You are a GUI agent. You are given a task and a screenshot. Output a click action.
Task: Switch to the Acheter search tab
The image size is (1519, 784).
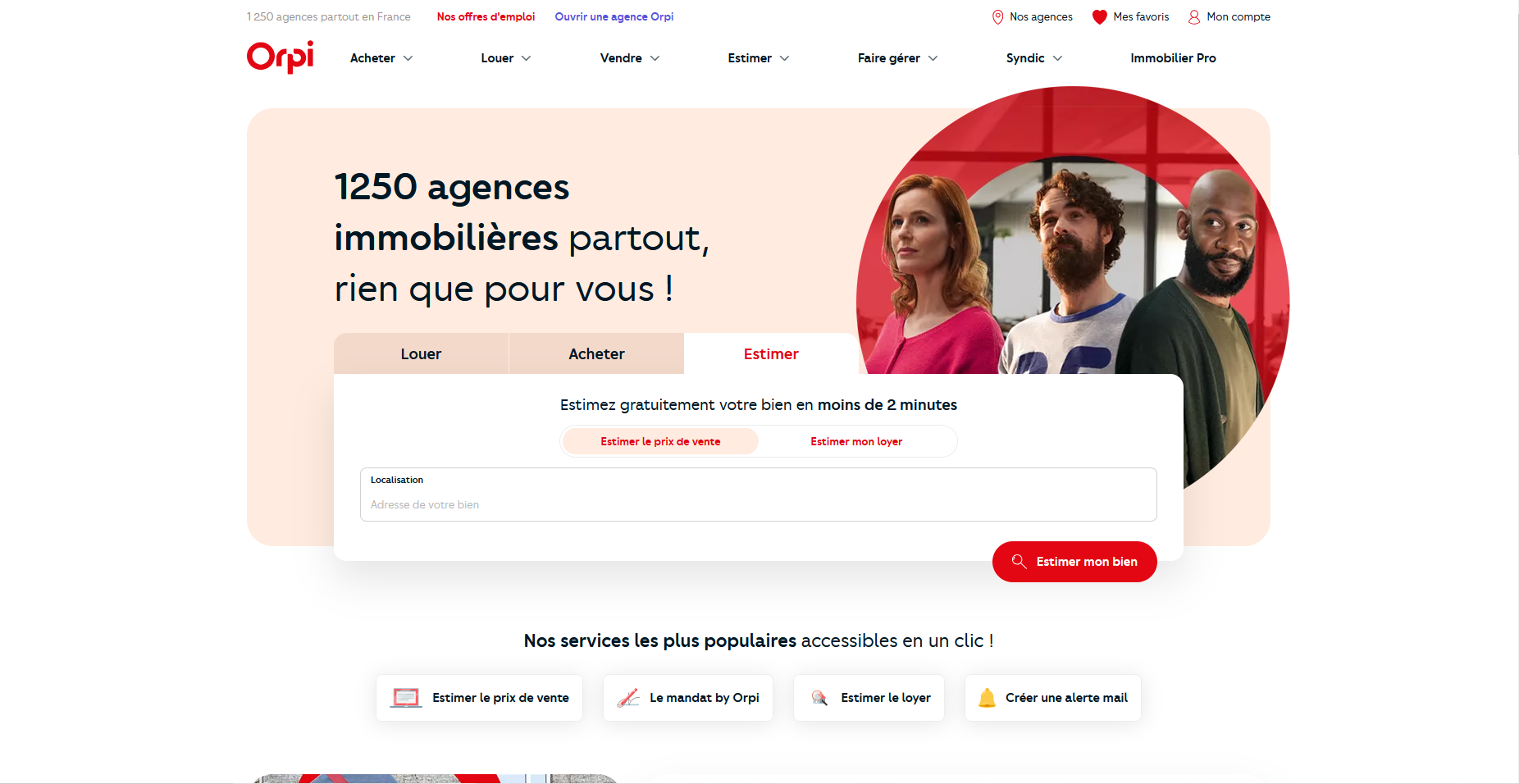click(x=596, y=353)
